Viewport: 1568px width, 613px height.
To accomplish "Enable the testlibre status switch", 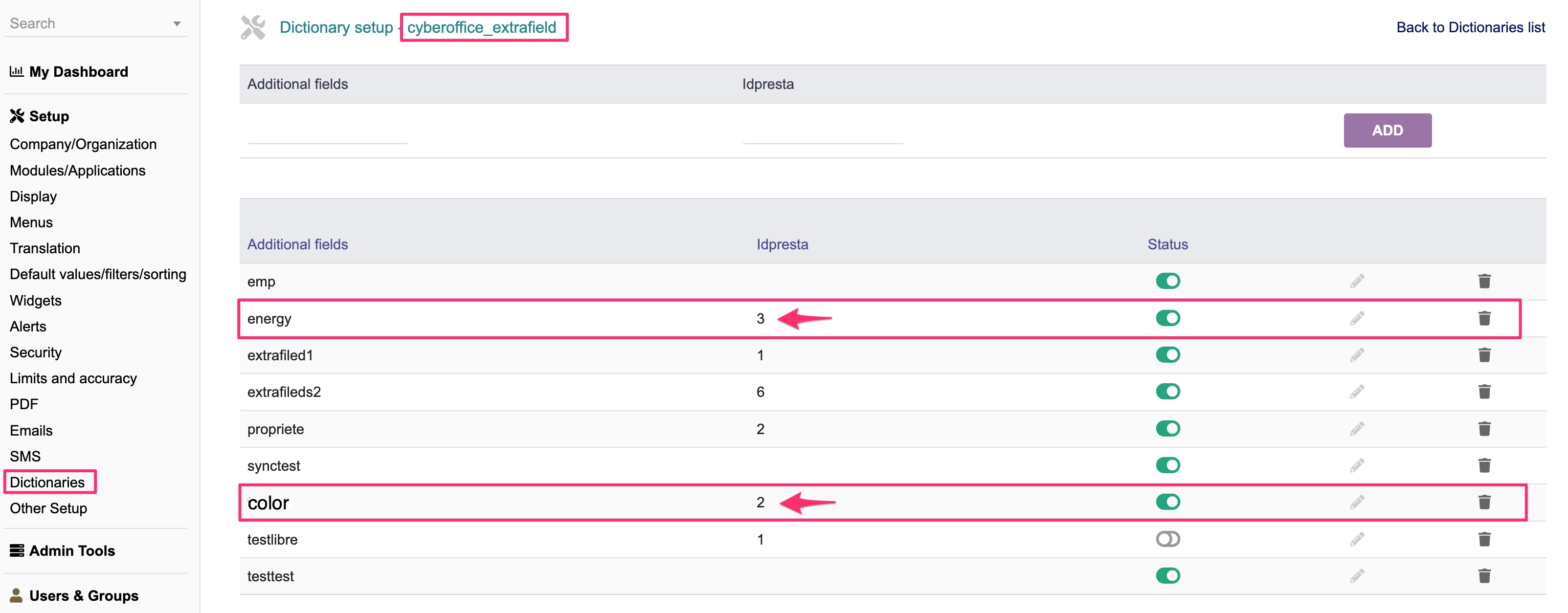I will point(1167,539).
